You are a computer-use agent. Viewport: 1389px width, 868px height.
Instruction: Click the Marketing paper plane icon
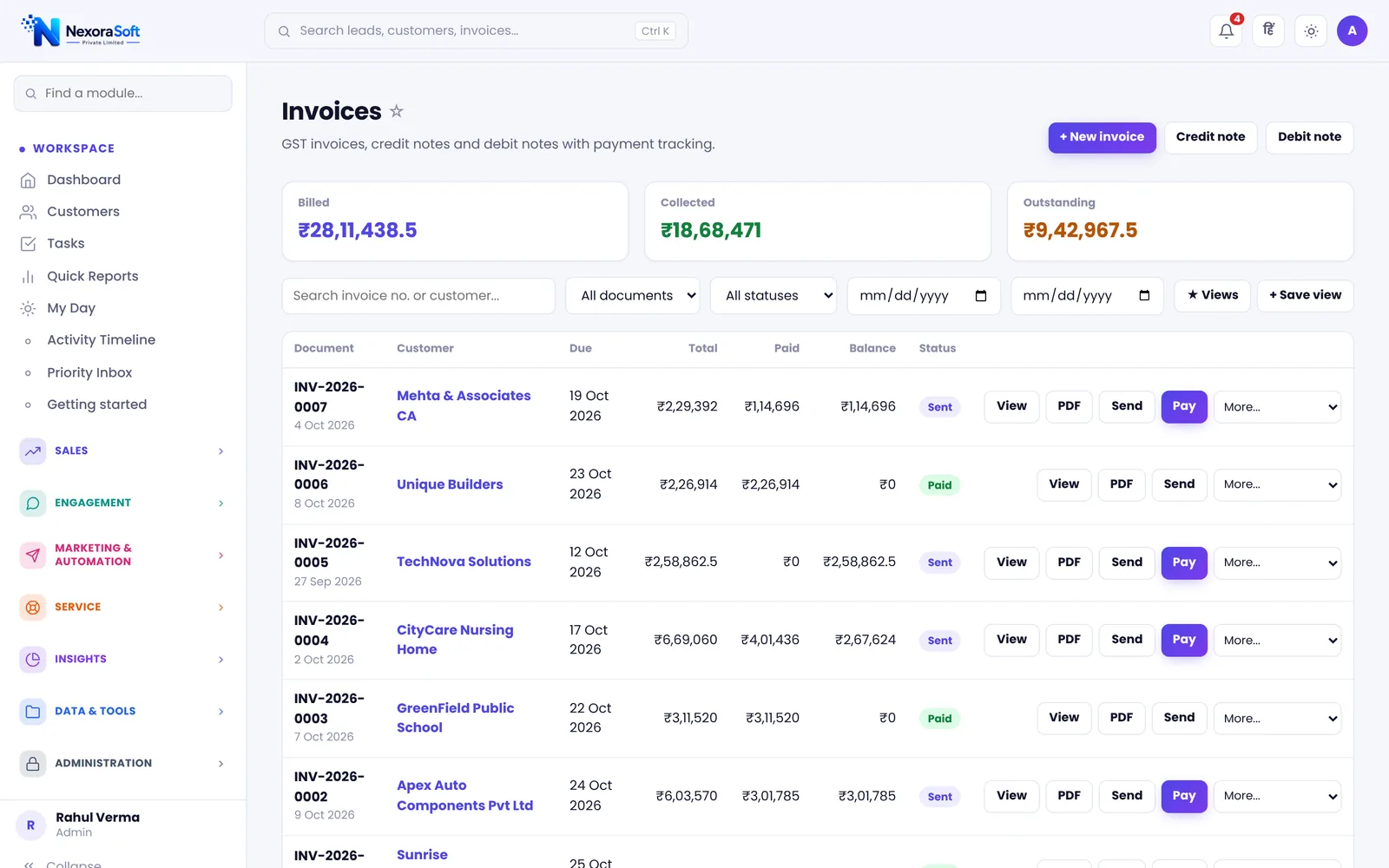click(x=33, y=556)
